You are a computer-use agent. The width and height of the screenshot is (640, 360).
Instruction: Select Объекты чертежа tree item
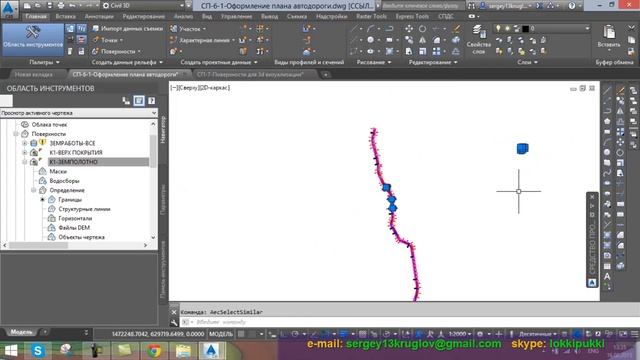(x=81, y=237)
